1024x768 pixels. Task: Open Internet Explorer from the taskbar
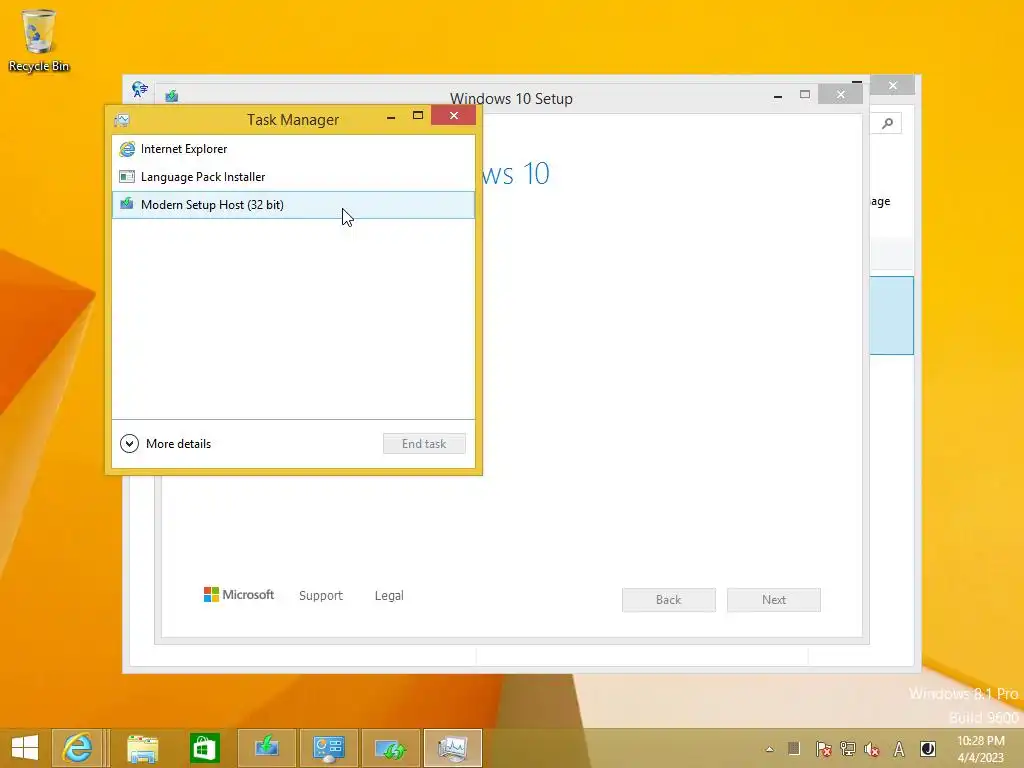(x=77, y=748)
